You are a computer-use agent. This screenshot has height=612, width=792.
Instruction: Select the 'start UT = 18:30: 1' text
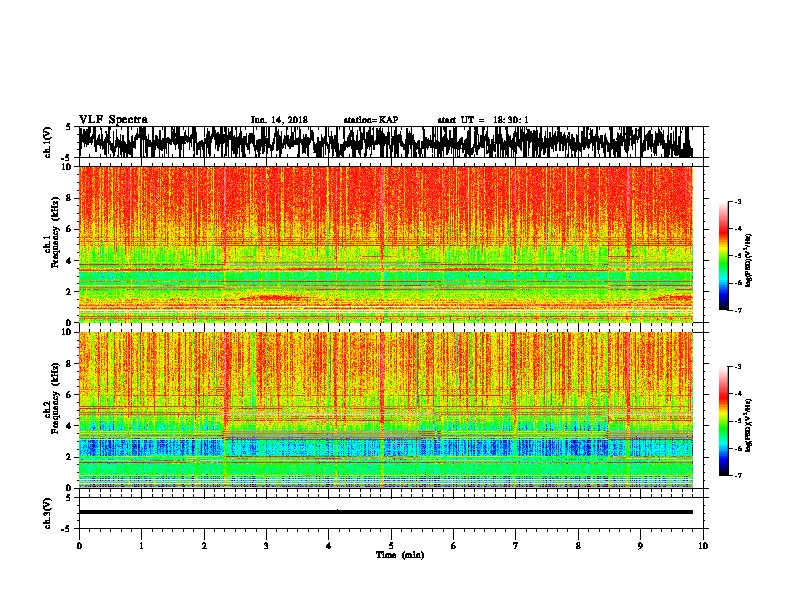click(483, 120)
